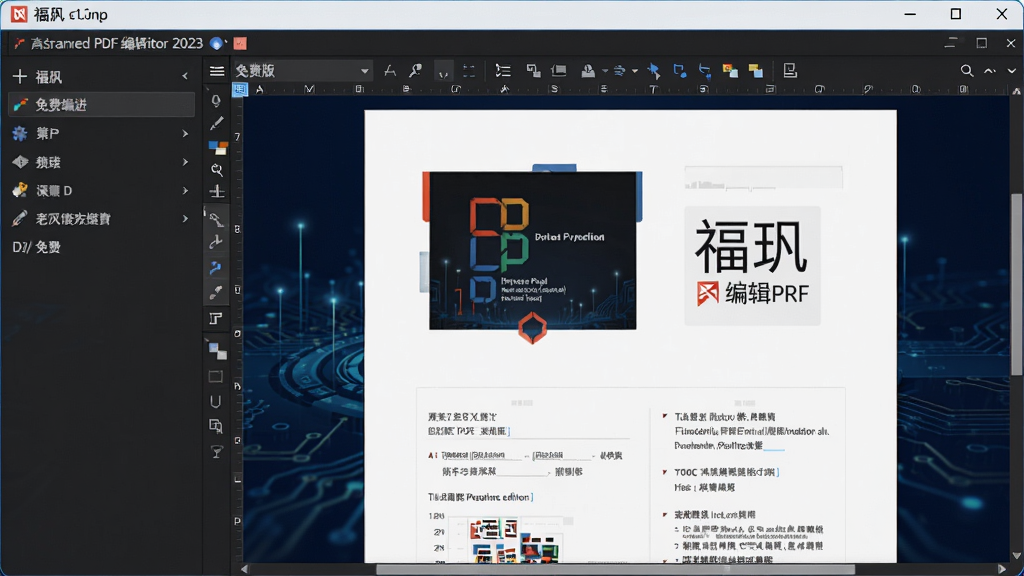Open the 第P sidebar entry

click(101, 133)
